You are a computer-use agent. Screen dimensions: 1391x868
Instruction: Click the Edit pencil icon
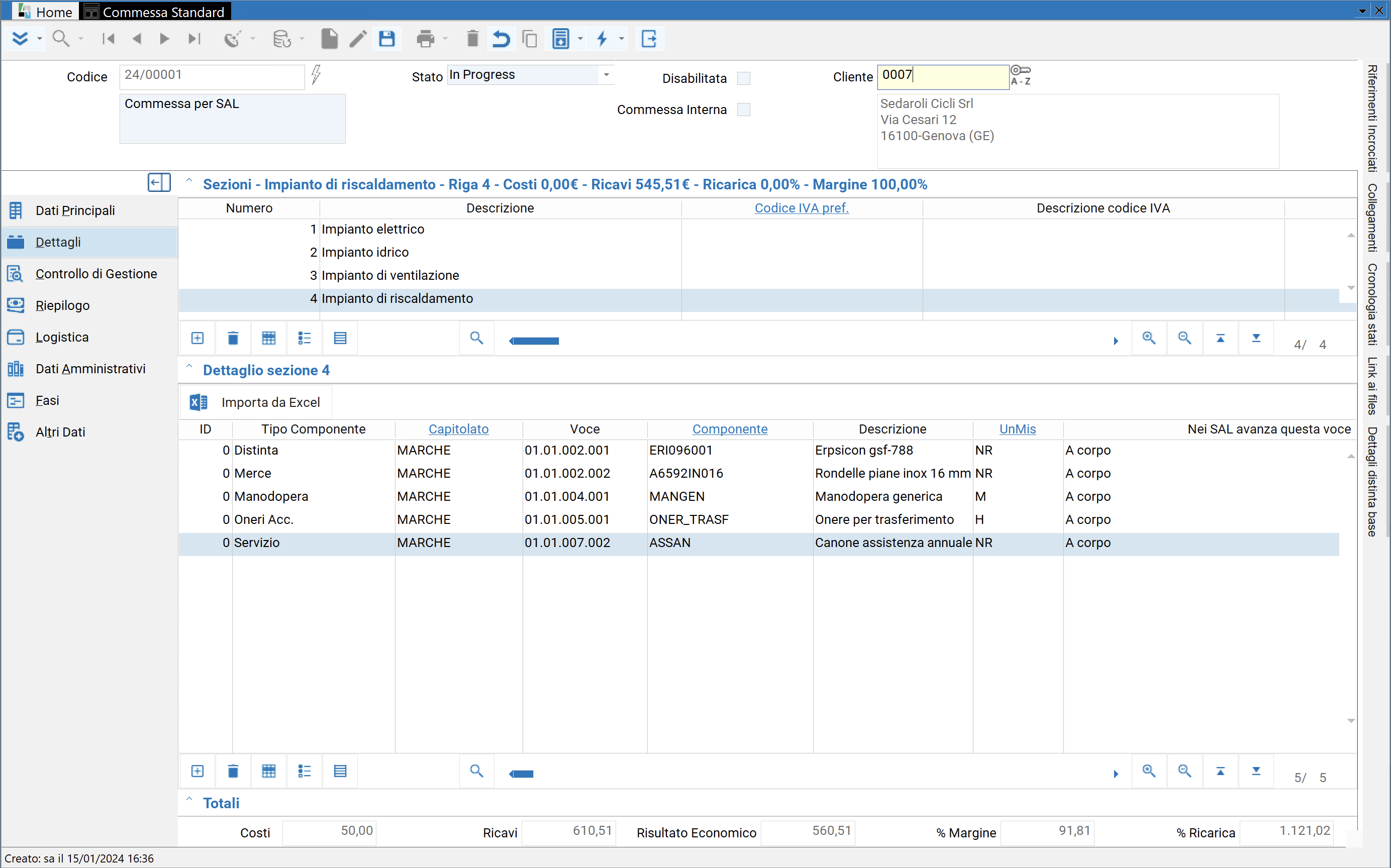pos(358,39)
